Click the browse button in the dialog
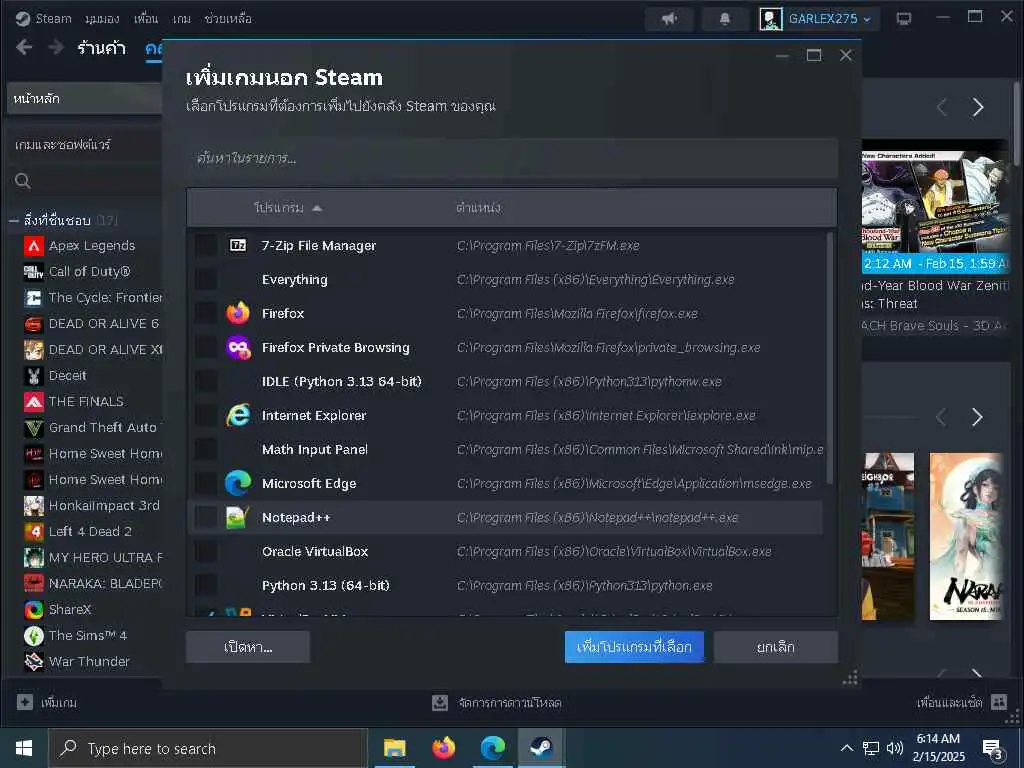Screen dimensions: 1024x768 point(248,647)
